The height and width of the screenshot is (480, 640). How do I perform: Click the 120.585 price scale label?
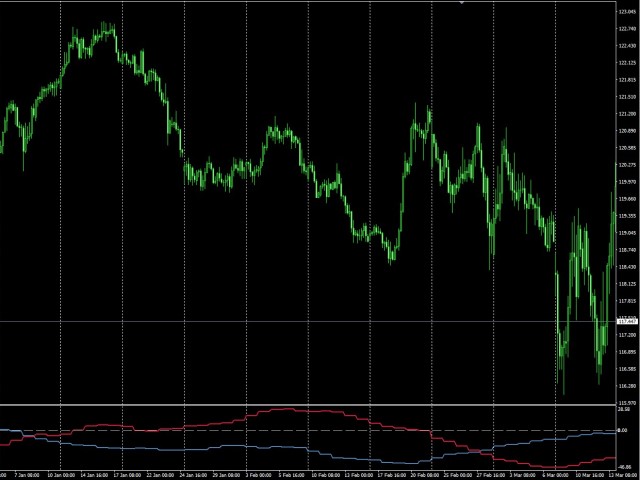pyautogui.click(x=629, y=148)
